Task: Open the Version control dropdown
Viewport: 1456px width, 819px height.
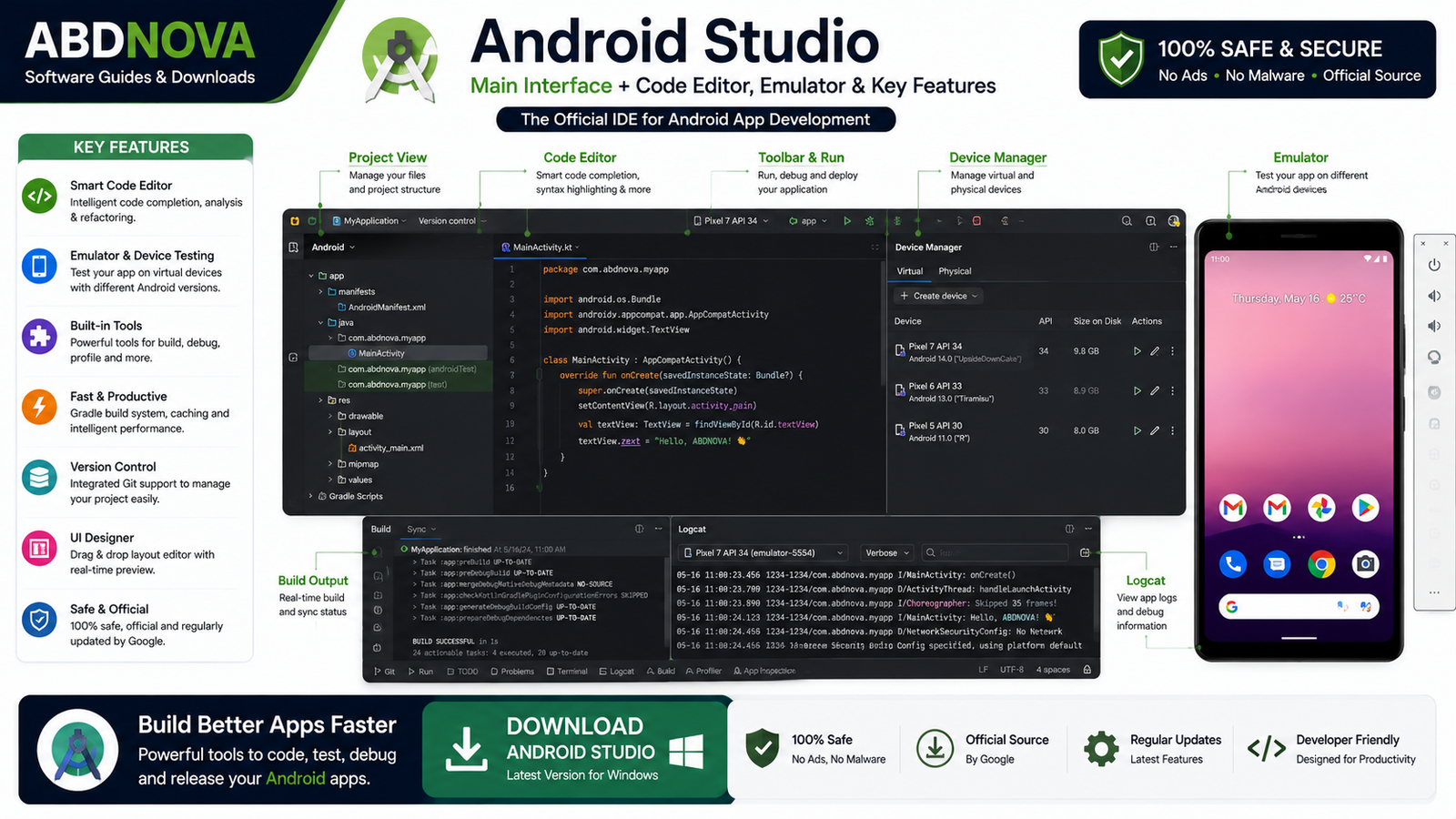Action: 452,221
